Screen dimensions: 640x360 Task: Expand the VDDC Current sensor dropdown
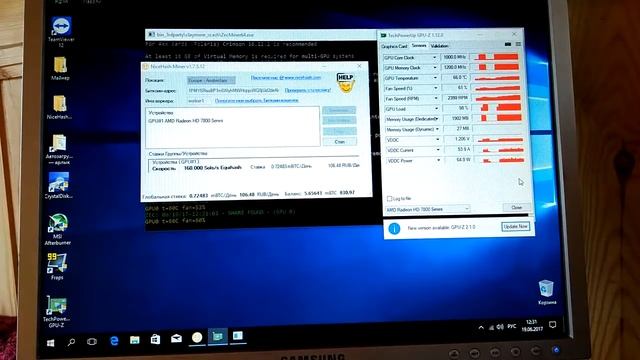coord(438,150)
